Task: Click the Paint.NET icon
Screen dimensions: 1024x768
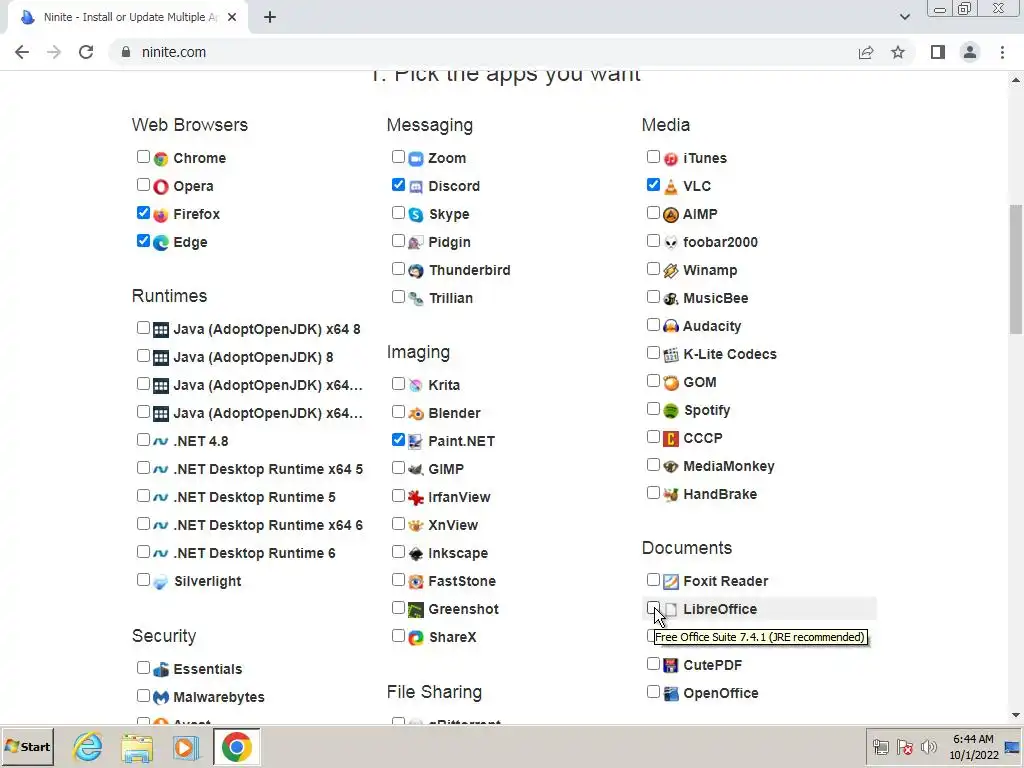Action: click(x=416, y=442)
